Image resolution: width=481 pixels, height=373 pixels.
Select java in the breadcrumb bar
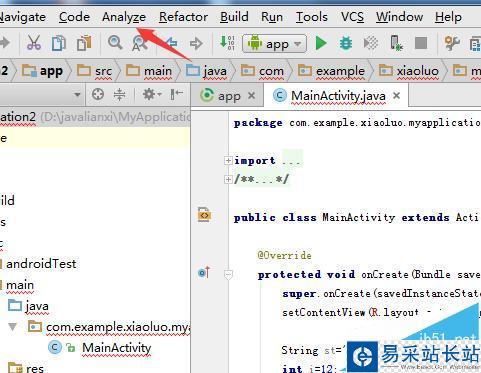tap(207, 71)
